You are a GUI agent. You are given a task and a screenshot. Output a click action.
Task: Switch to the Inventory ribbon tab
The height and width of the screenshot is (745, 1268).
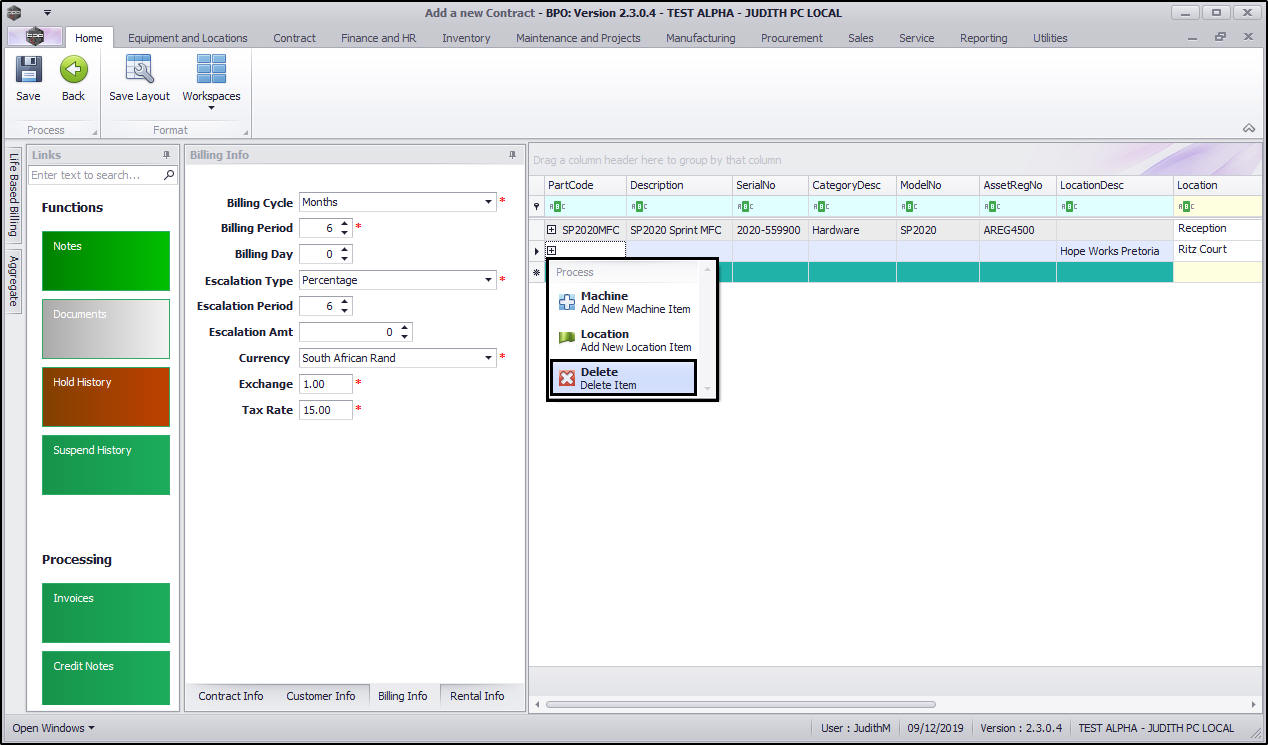click(466, 38)
